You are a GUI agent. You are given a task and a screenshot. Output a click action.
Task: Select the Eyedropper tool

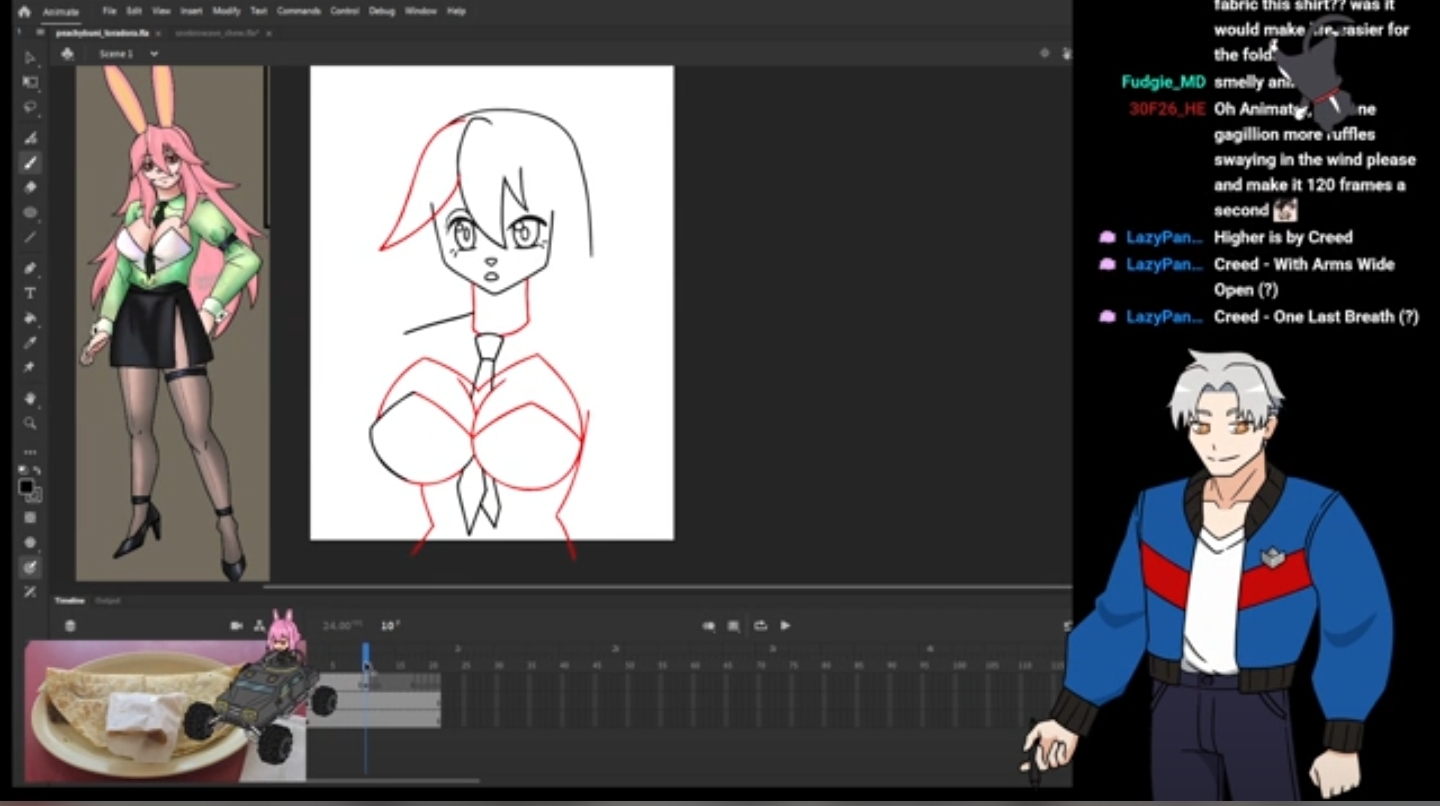tap(30, 343)
